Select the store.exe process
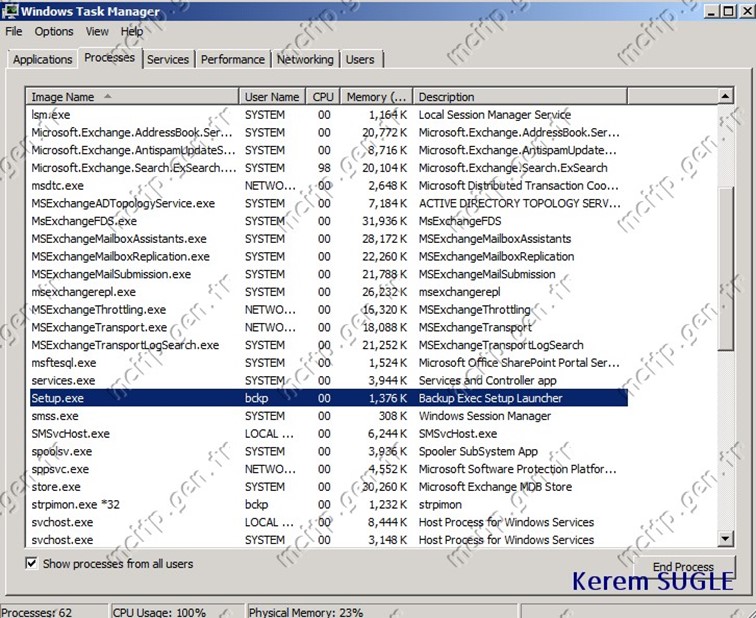The height and width of the screenshot is (618, 756). (328, 487)
